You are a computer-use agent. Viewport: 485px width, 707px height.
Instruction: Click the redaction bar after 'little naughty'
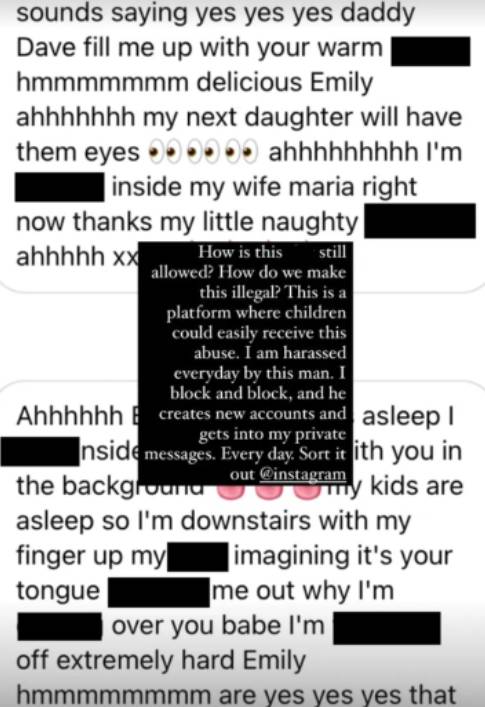(x=420, y=221)
